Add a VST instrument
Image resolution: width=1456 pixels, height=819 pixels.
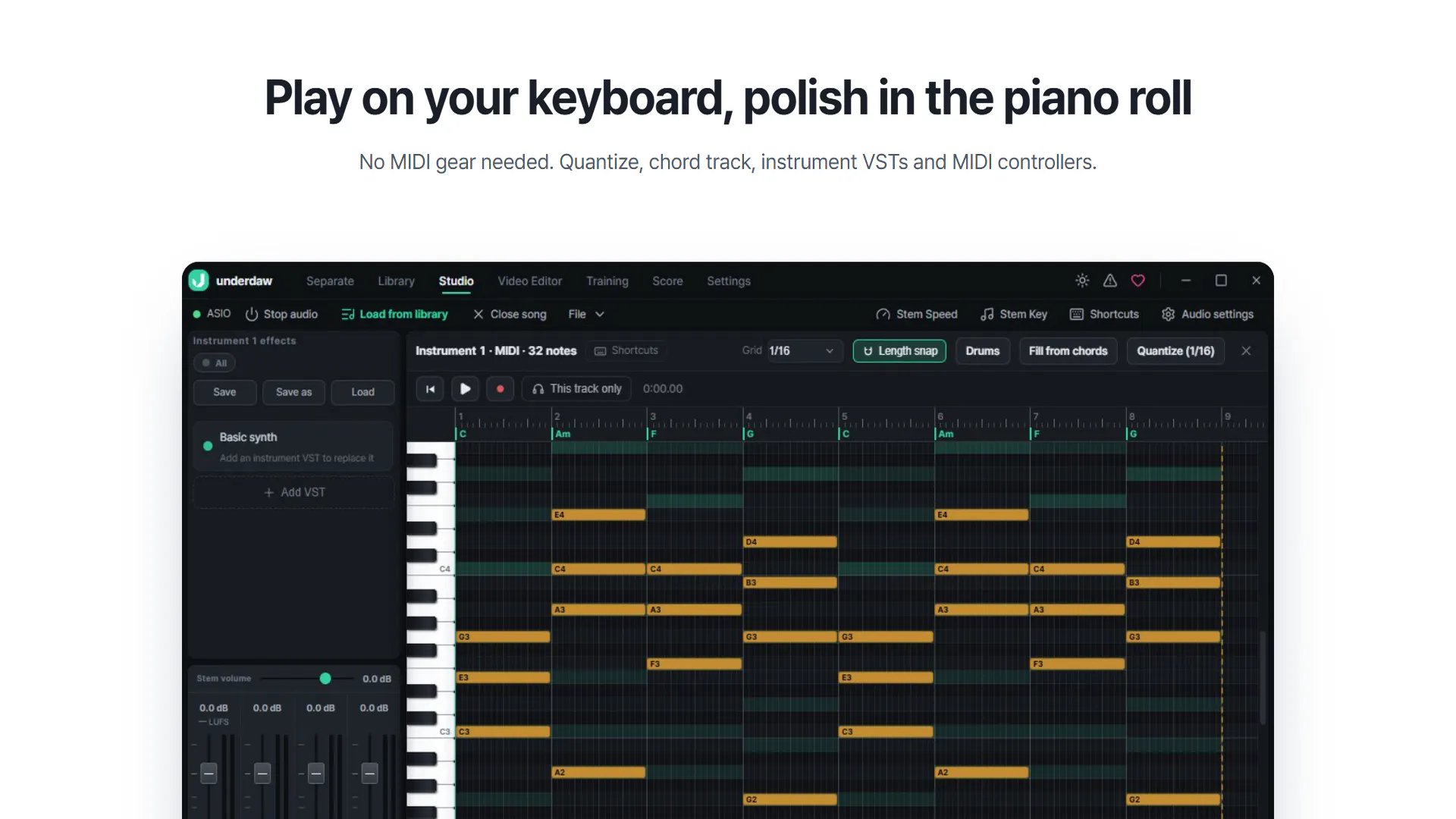coord(294,492)
